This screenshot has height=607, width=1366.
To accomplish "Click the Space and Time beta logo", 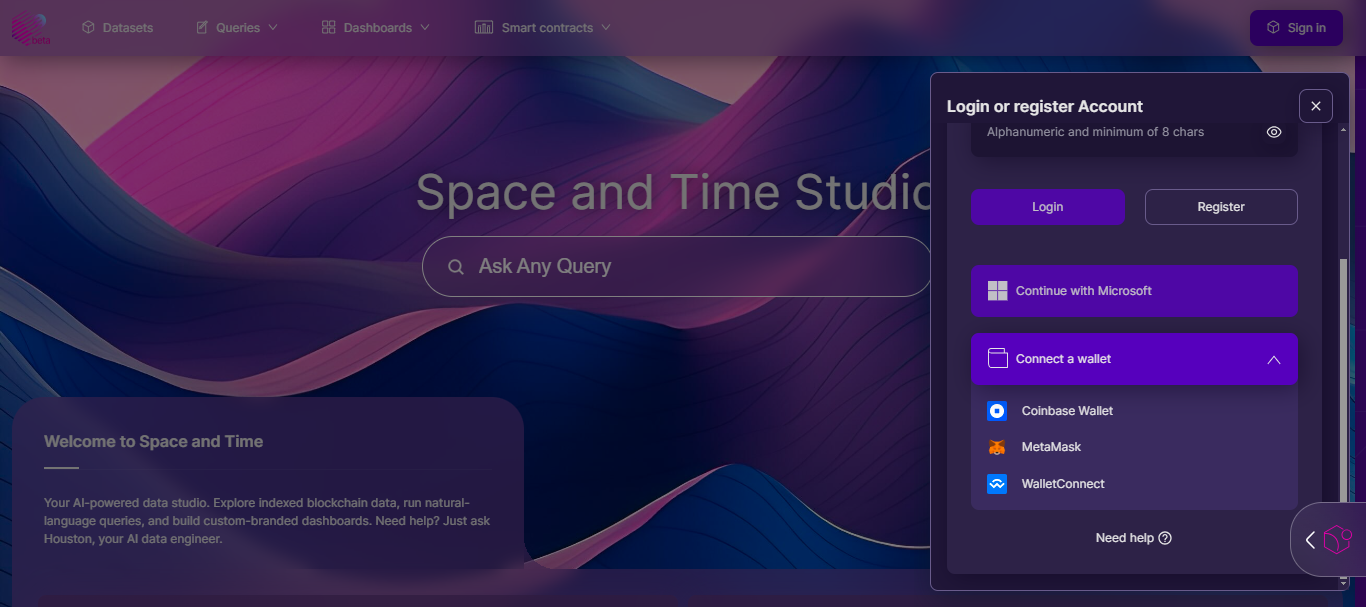I will click(x=30, y=27).
